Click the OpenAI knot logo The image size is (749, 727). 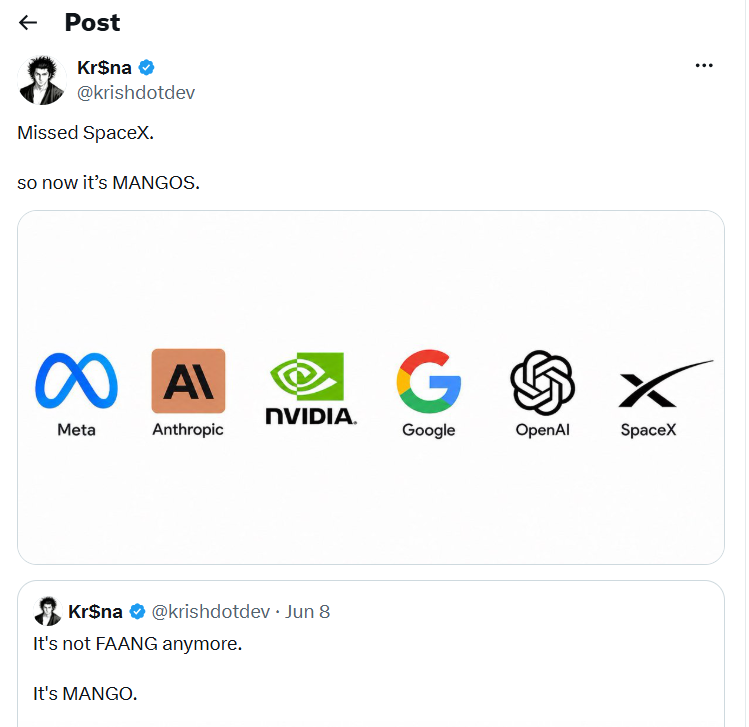coord(542,382)
